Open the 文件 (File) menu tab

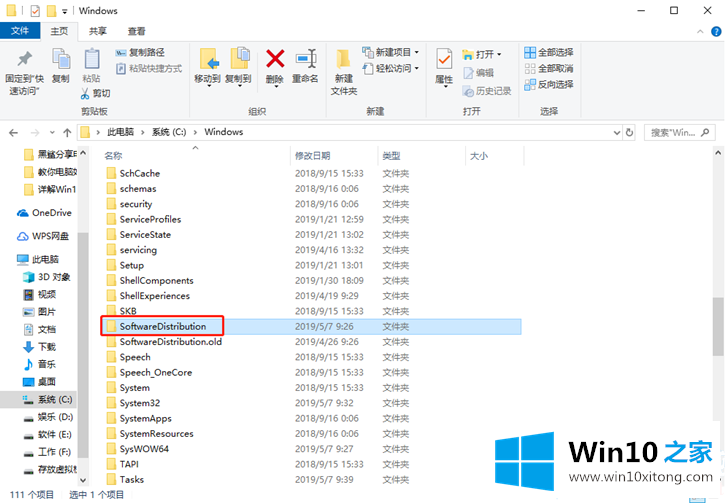20,31
